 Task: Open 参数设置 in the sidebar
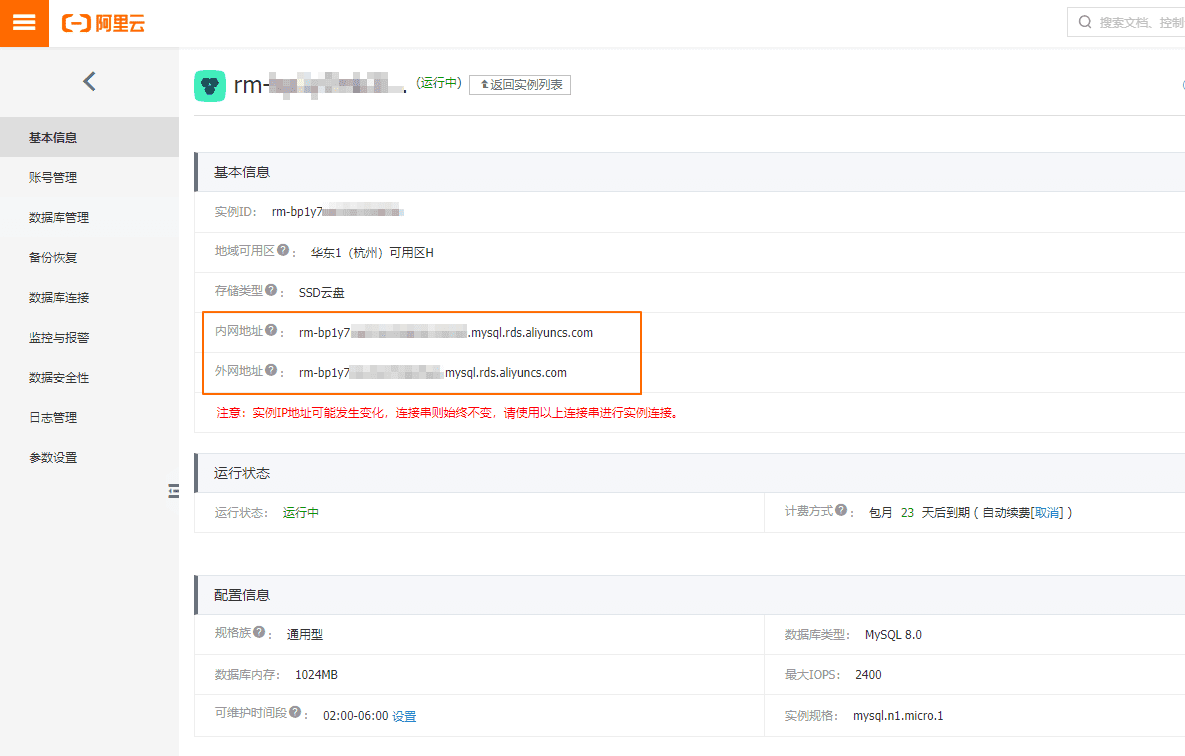pos(89,457)
